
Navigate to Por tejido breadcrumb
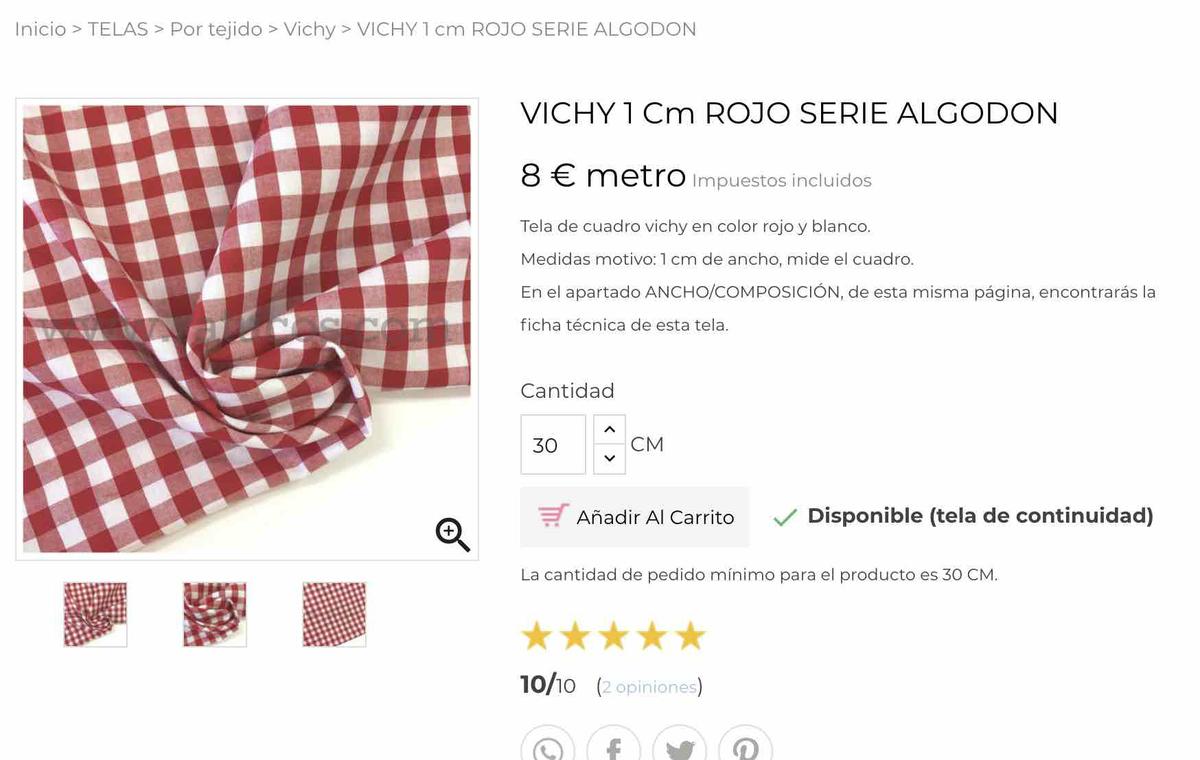(x=216, y=29)
